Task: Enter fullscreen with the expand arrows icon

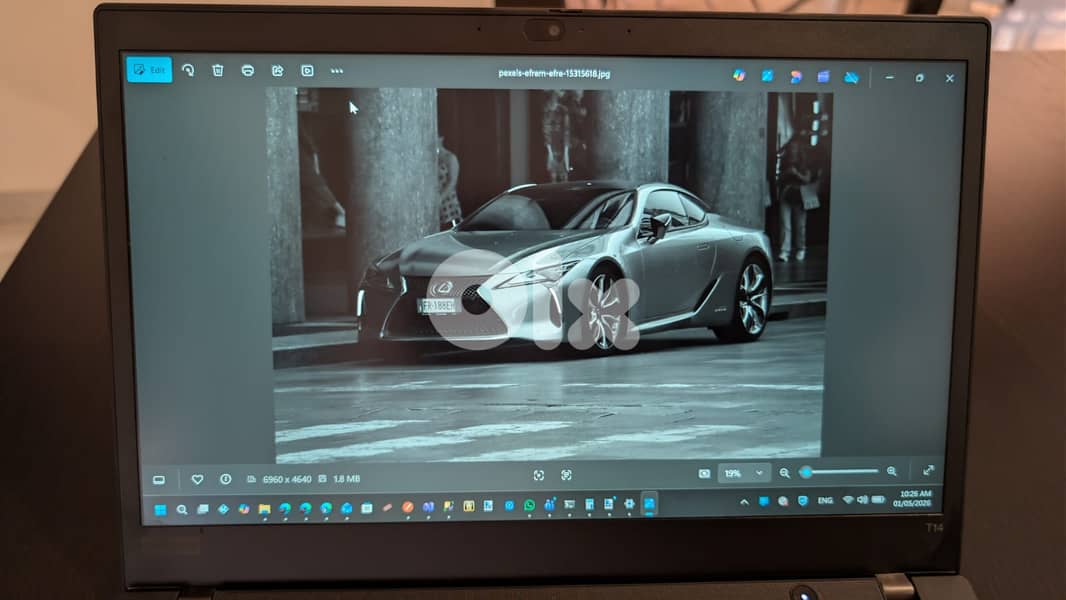Action: tap(929, 470)
